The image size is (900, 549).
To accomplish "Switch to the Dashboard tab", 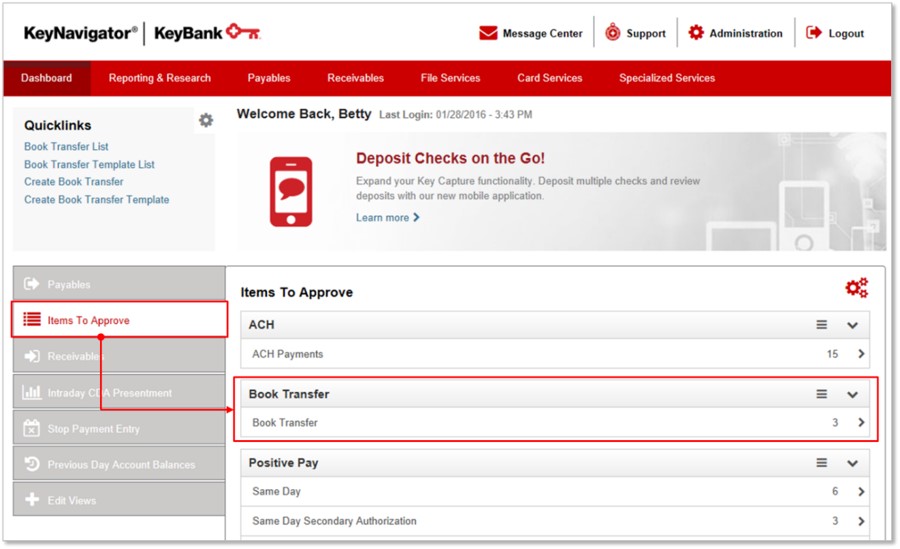I will pyautogui.click(x=46, y=78).
